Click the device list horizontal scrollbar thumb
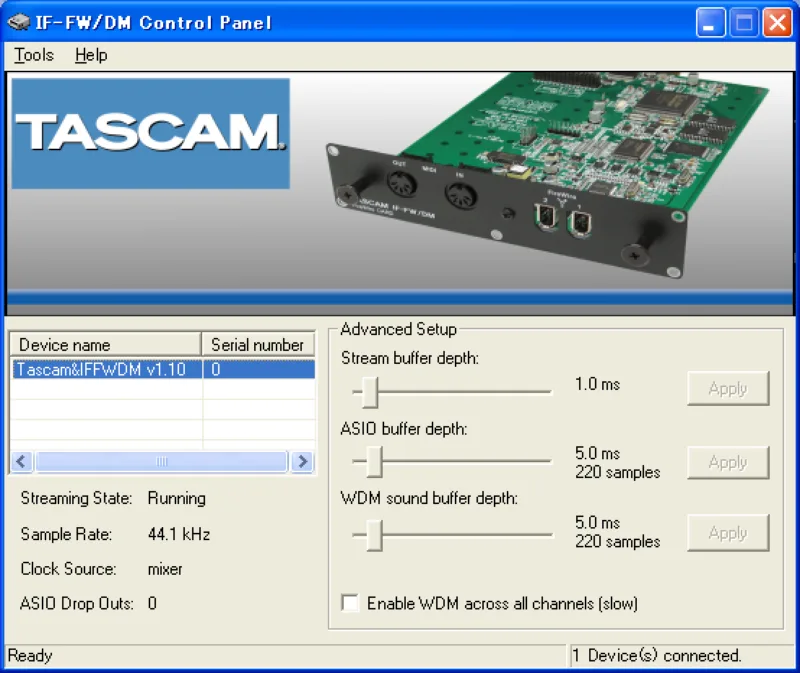 (162, 461)
